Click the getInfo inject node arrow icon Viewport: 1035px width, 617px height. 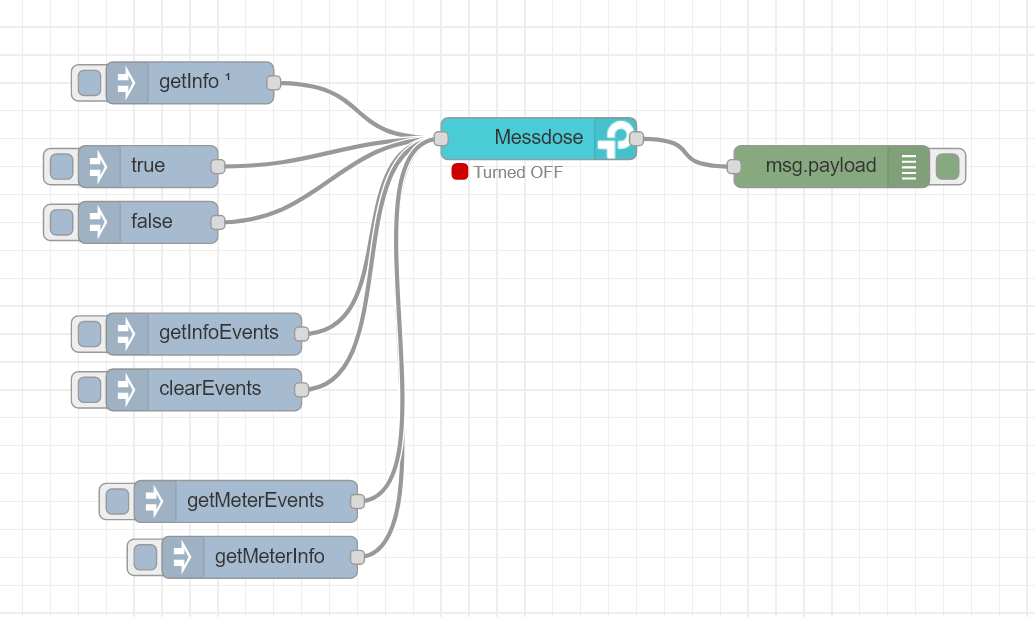point(127,83)
